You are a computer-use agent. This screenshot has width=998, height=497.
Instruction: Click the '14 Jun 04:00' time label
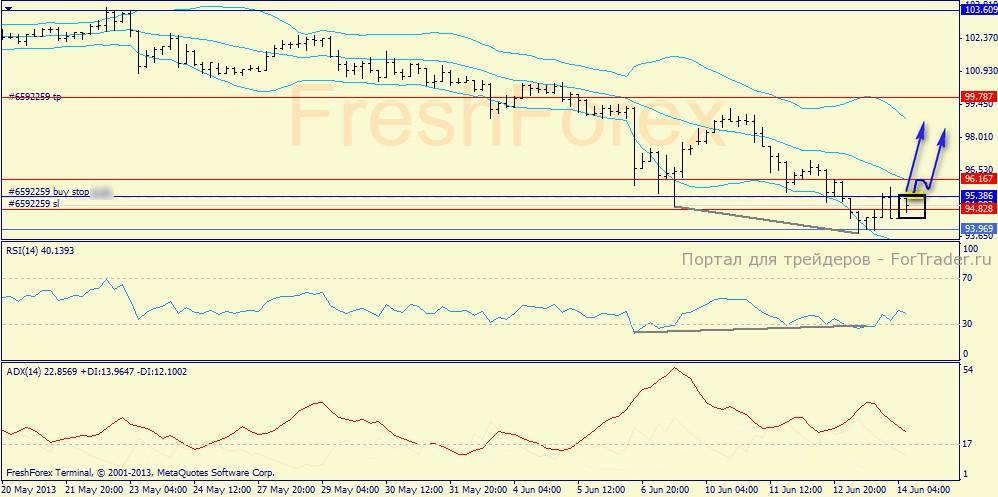926,490
